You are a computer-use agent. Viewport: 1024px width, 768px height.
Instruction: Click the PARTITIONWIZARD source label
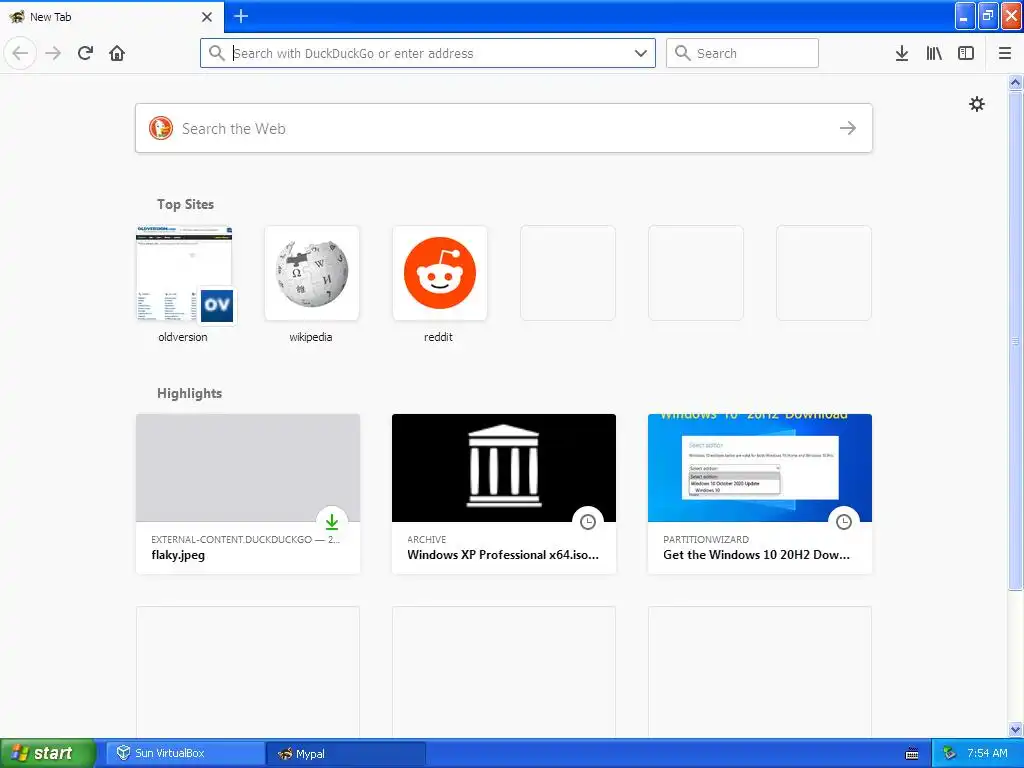706,539
